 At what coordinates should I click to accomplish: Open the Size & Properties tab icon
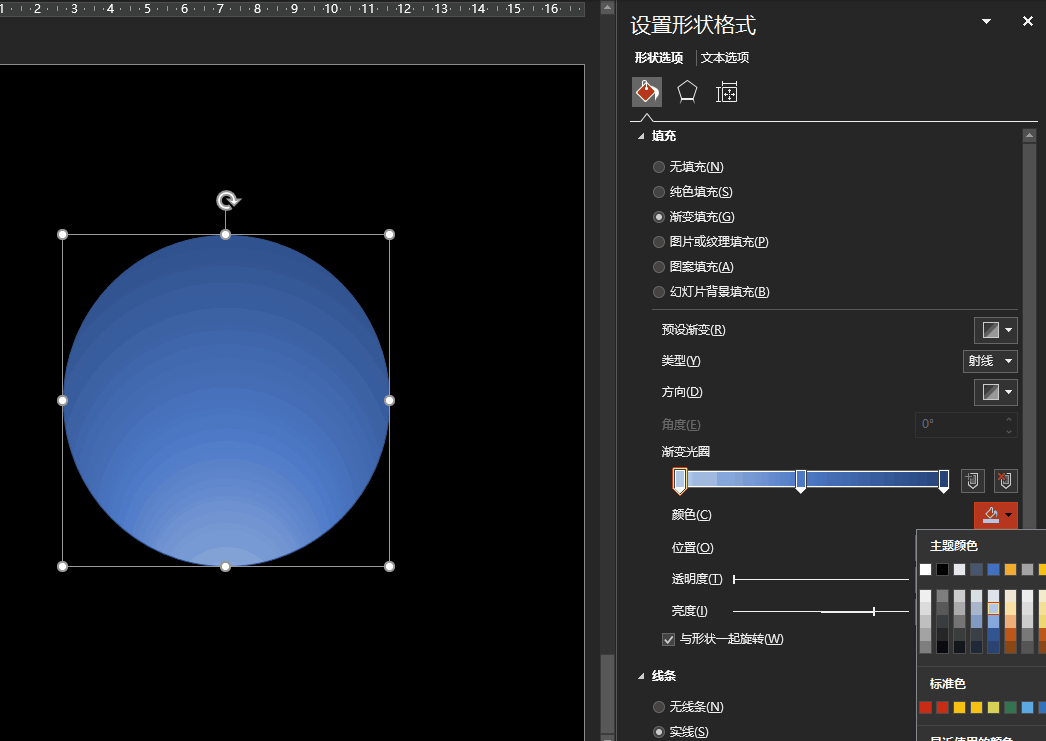pos(726,92)
